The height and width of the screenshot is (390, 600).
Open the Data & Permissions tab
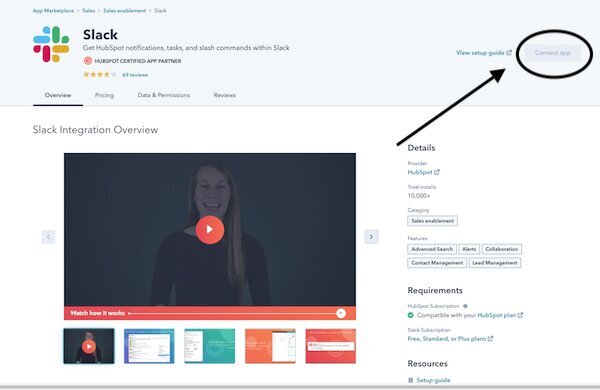click(163, 95)
